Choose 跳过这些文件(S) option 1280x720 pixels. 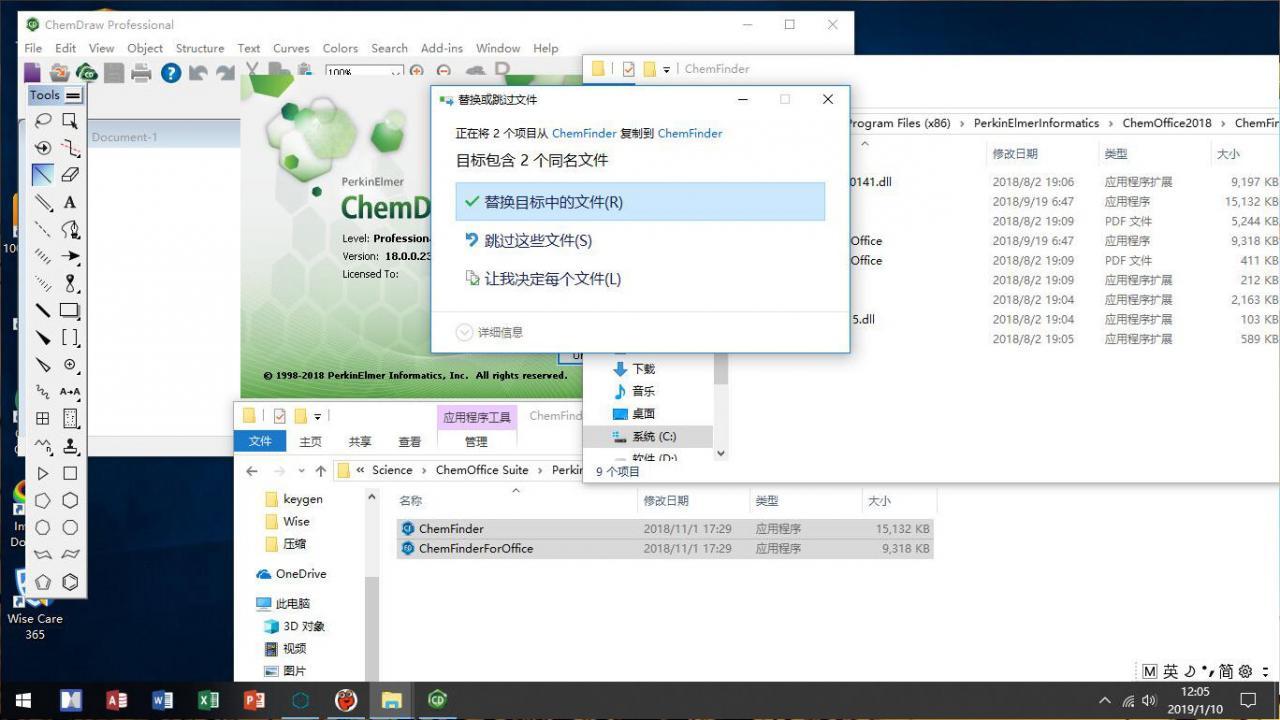point(640,240)
